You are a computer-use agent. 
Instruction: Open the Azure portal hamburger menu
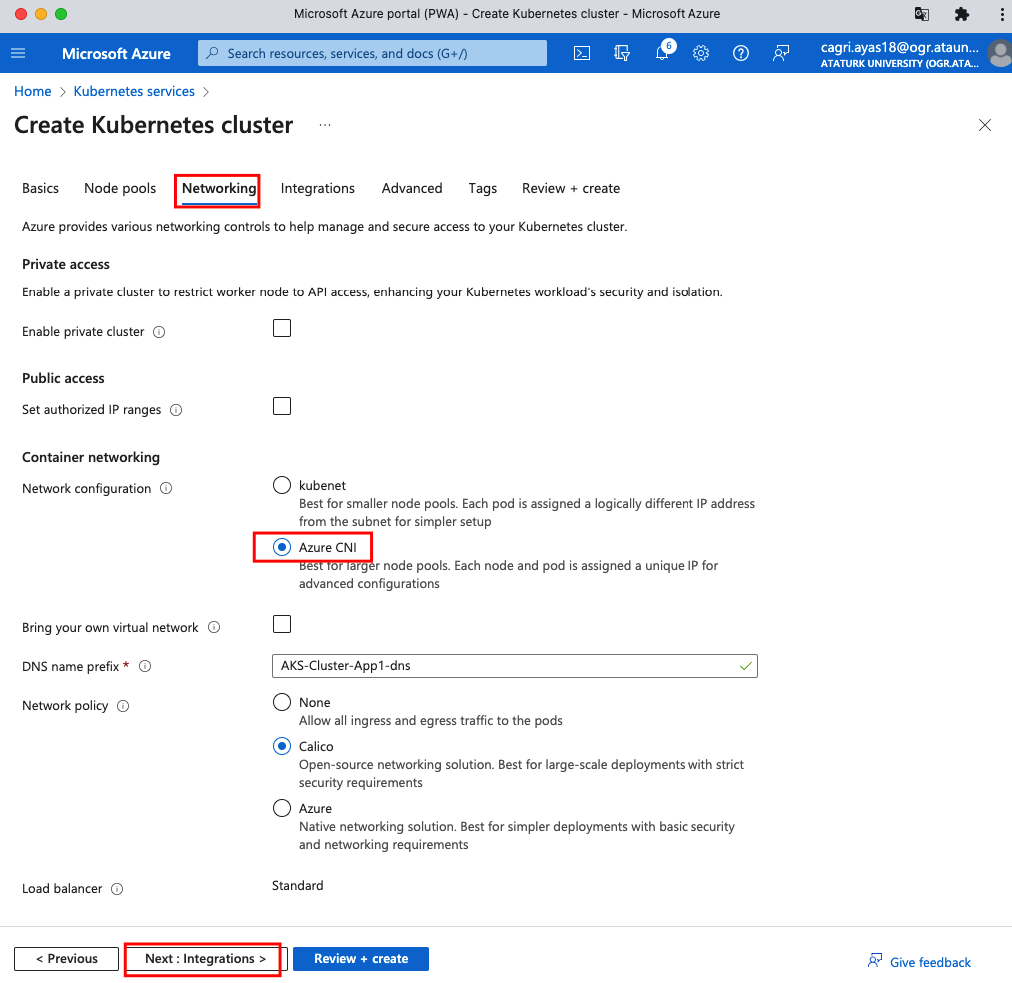(x=19, y=53)
